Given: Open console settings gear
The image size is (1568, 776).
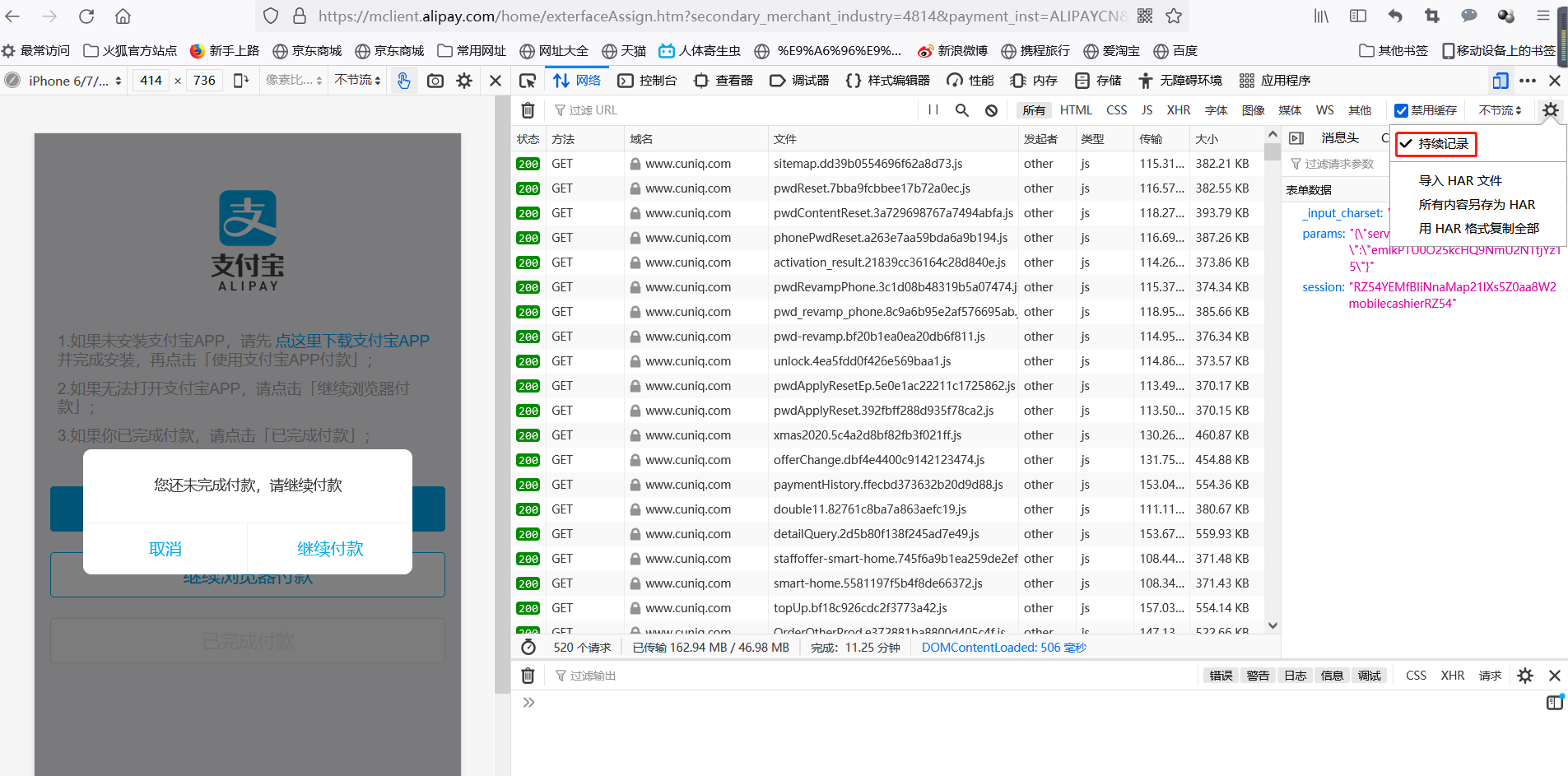Looking at the screenshot, I should point(1525,676).
